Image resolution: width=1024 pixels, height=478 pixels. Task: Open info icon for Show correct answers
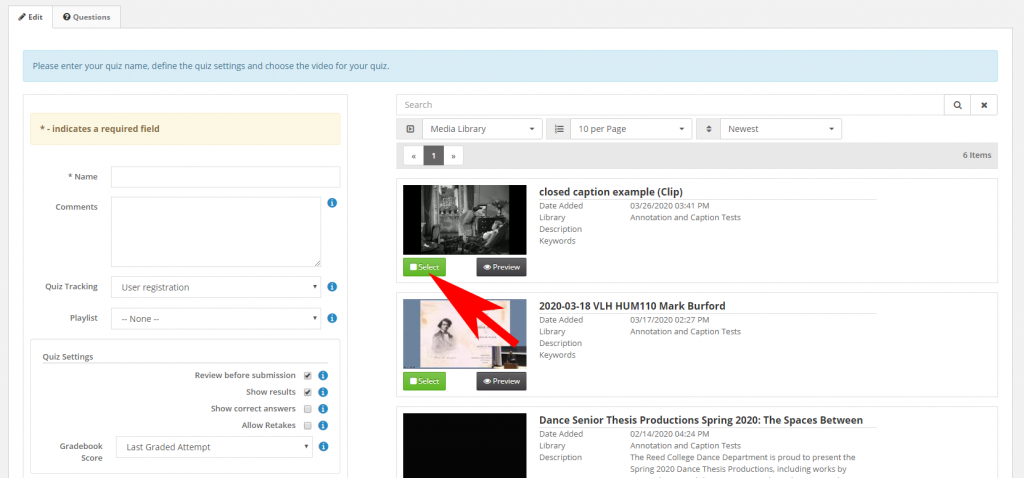[323, 409]
